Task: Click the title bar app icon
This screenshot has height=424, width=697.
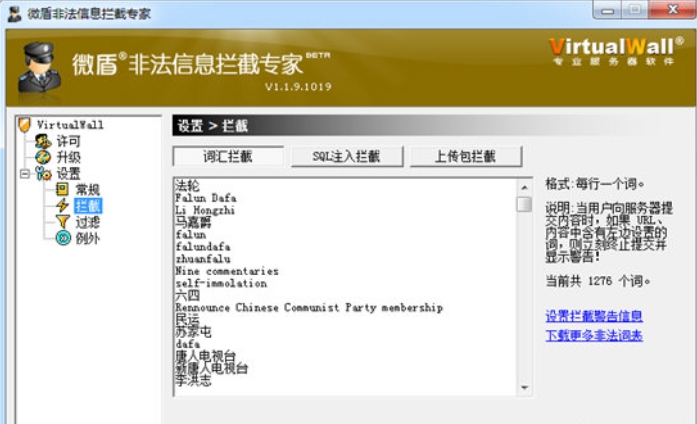Action: coord(14,14)
